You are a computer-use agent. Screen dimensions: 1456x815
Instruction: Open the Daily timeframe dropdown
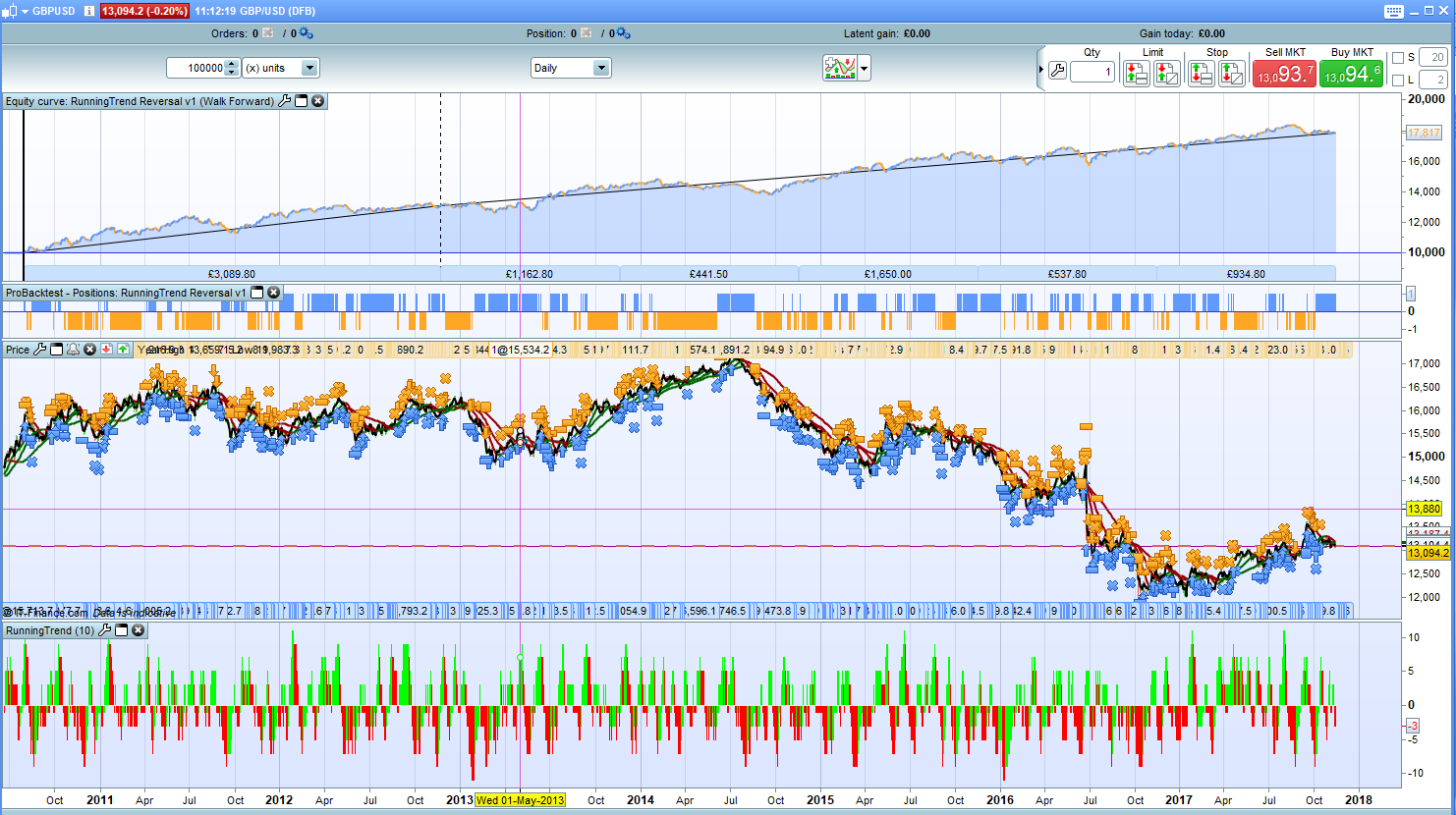click(601, 68)
